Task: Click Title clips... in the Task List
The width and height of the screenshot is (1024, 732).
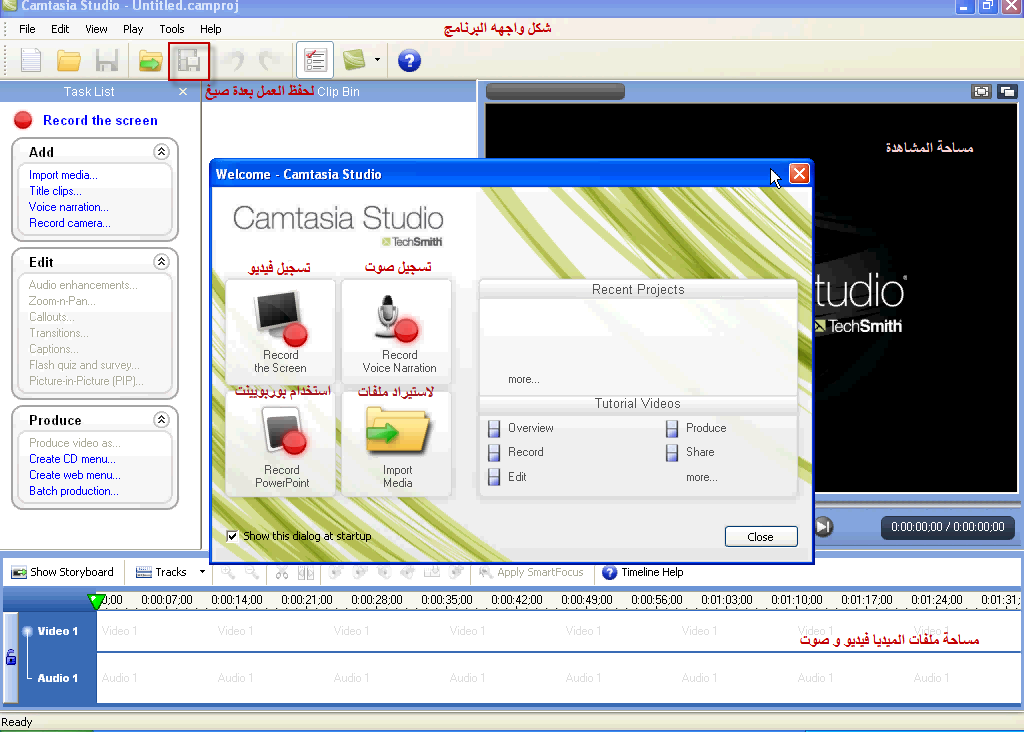Action: point(56,191)
